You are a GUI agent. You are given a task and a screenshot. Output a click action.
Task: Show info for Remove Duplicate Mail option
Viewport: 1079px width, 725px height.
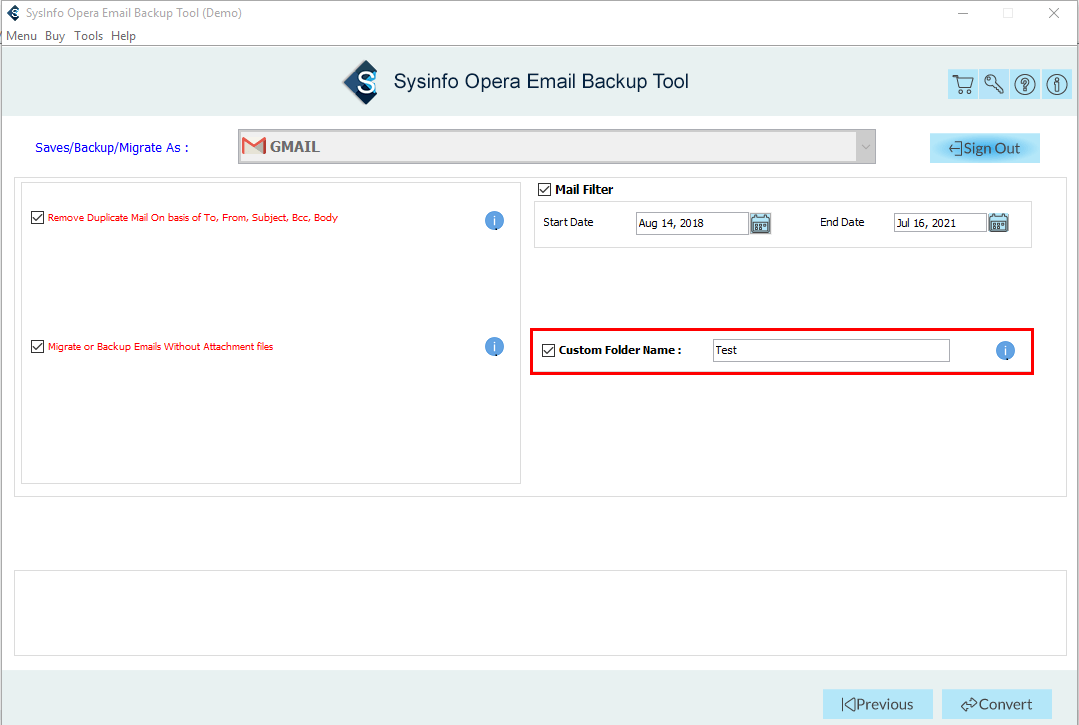(x=494, y=220)
